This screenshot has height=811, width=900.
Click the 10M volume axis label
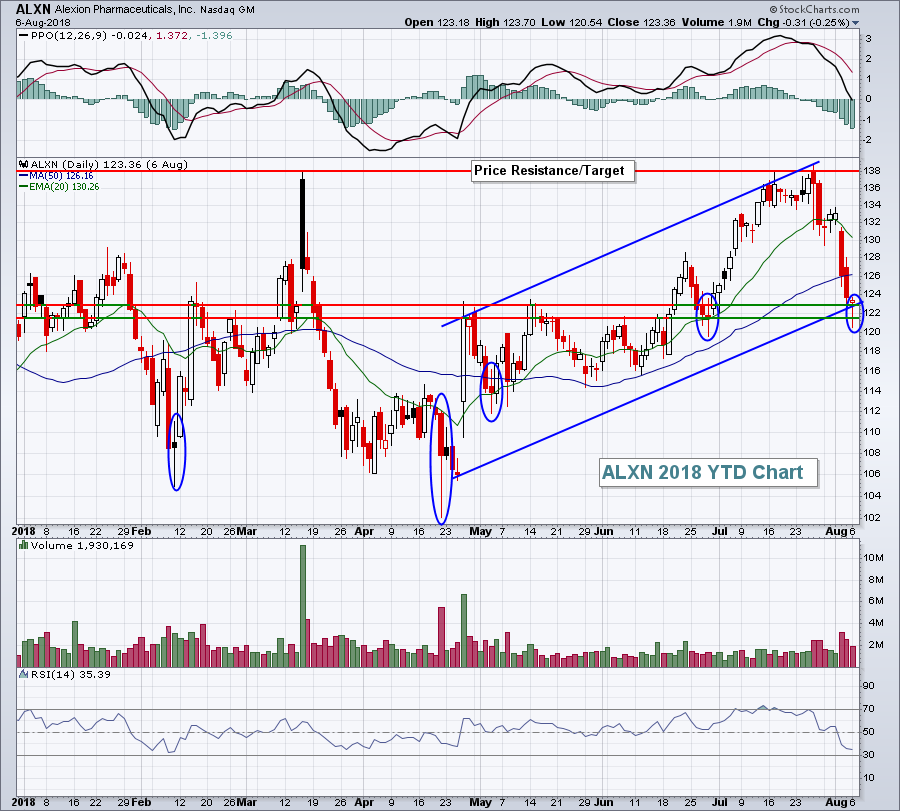point(875,558)
